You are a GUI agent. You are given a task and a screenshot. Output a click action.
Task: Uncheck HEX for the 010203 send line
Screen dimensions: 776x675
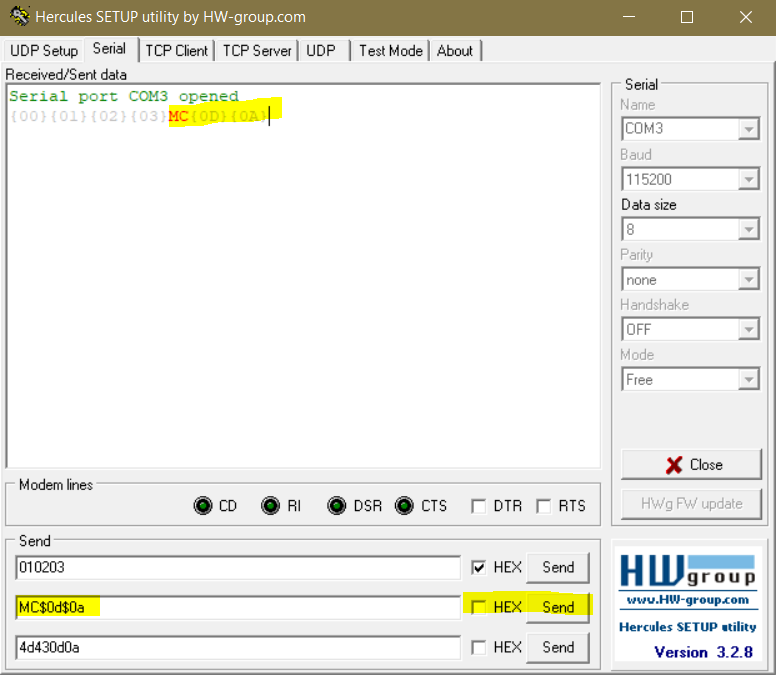click(x=479, y=567)
